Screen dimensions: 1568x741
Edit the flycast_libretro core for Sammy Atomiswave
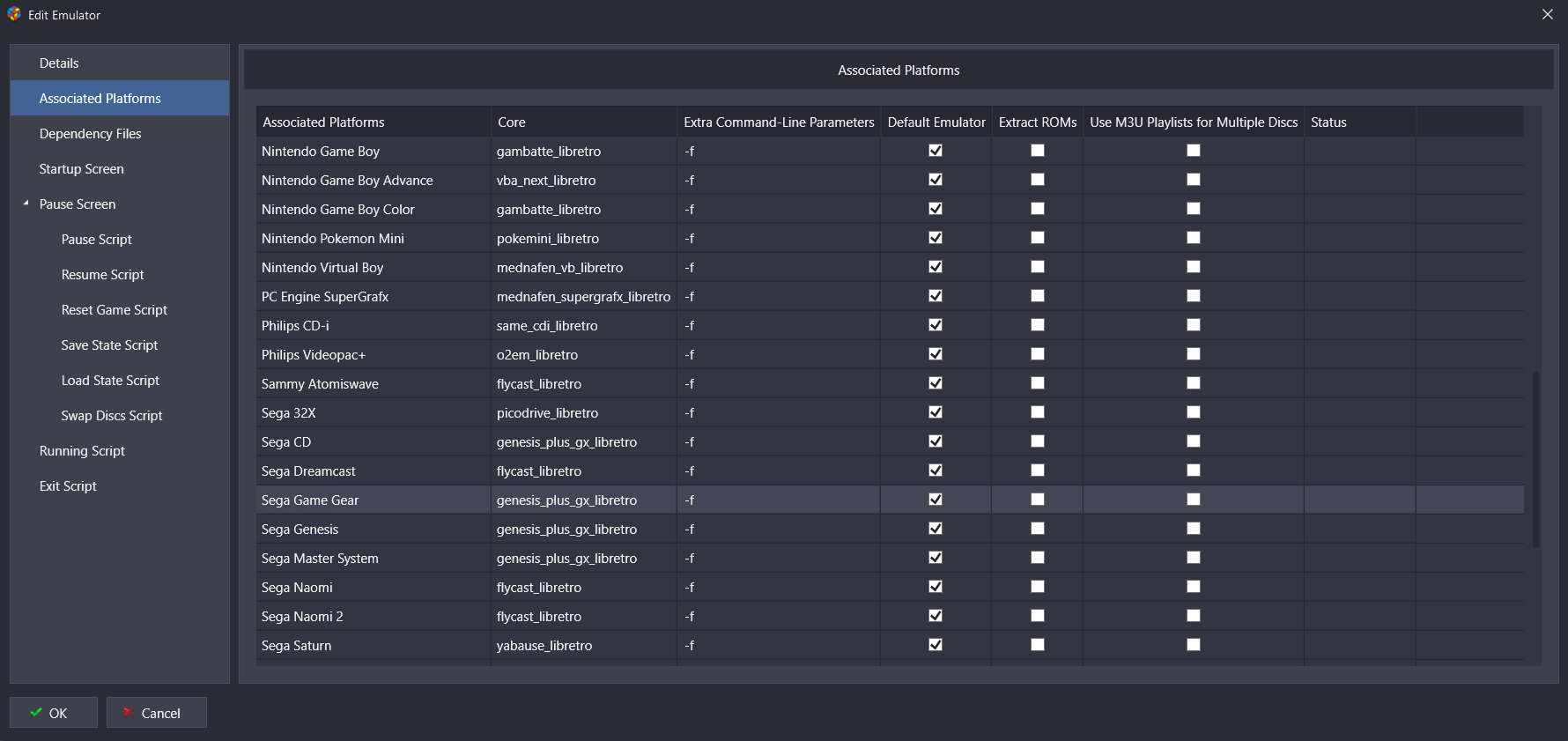(584, 384)
